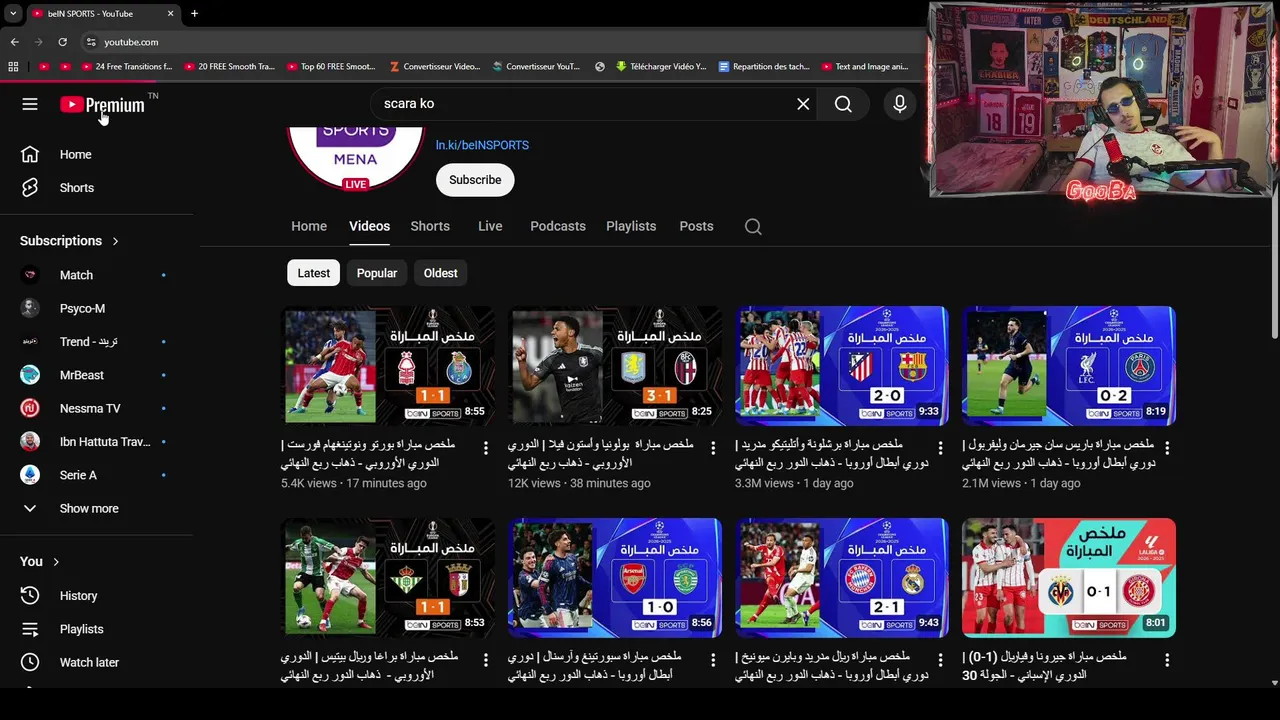Close the beIN SPORTS YouTube tab
The image size is (1280, 720).
tap(170, 13)
